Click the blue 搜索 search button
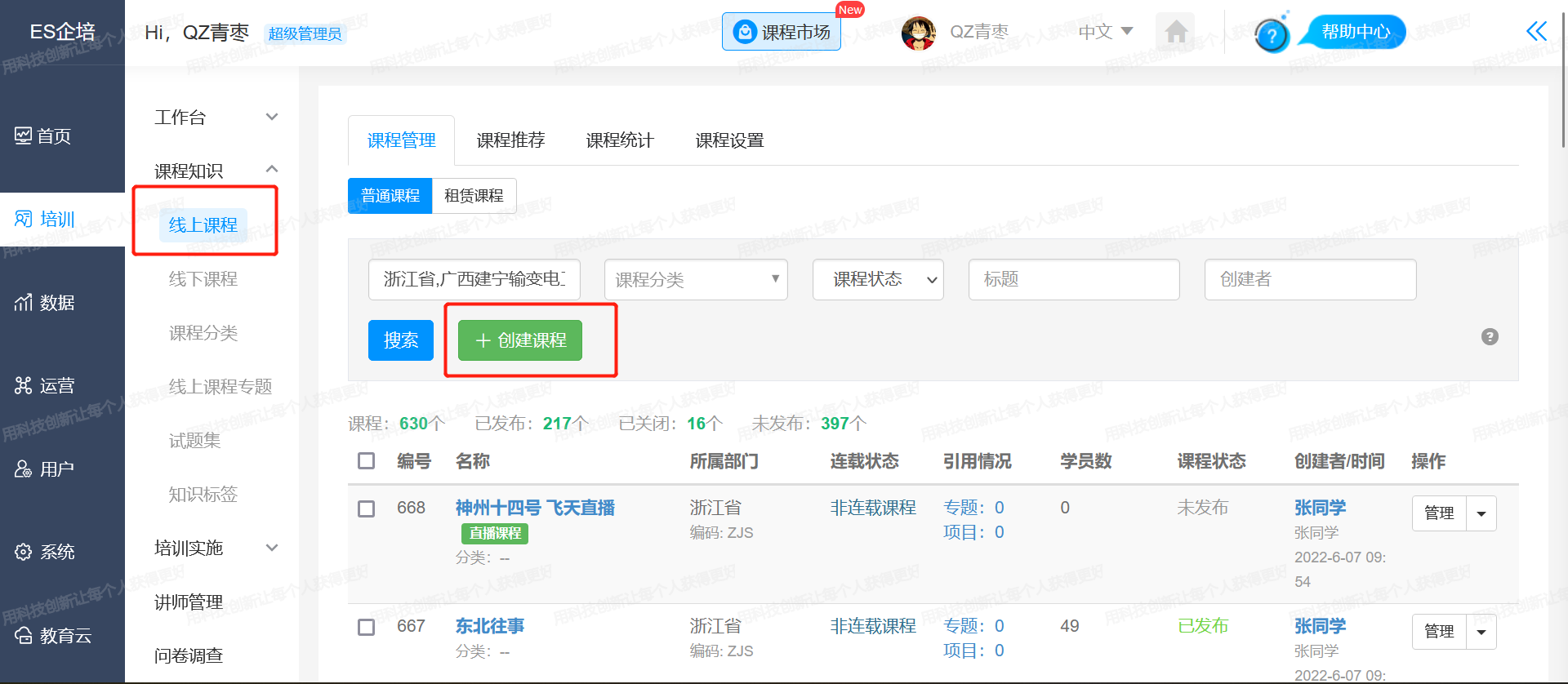1568x684 pixels. coord(401,340)
